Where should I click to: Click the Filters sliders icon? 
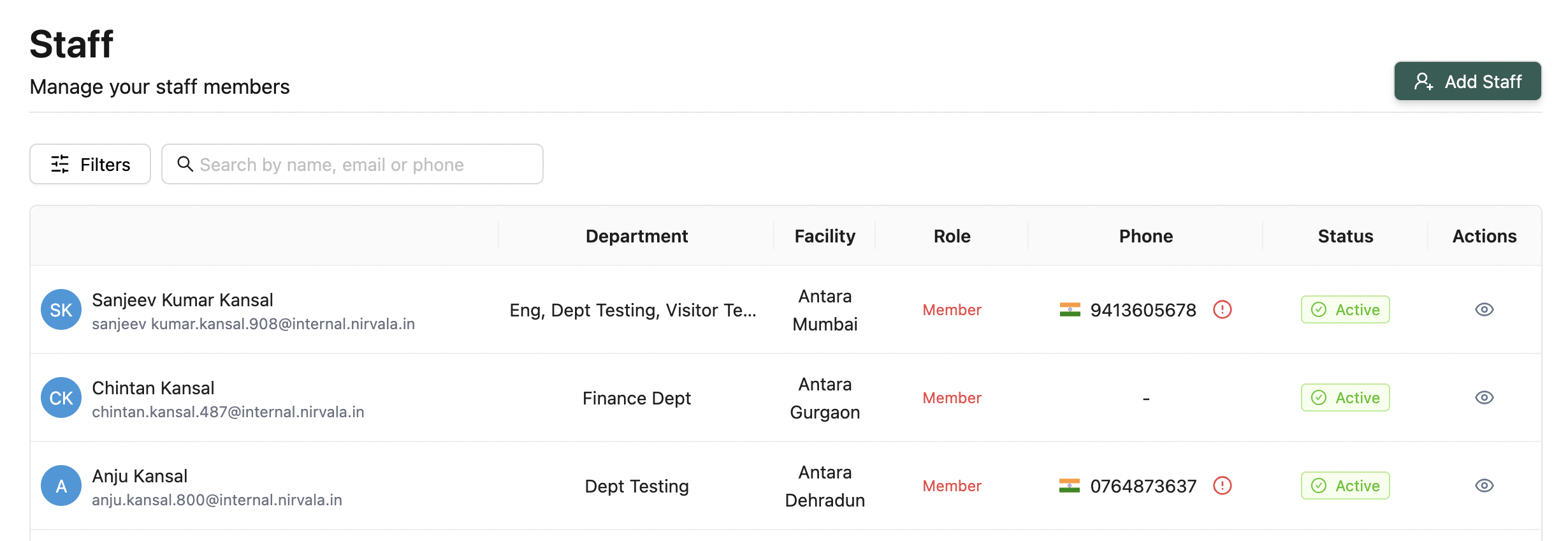(61, 164)
